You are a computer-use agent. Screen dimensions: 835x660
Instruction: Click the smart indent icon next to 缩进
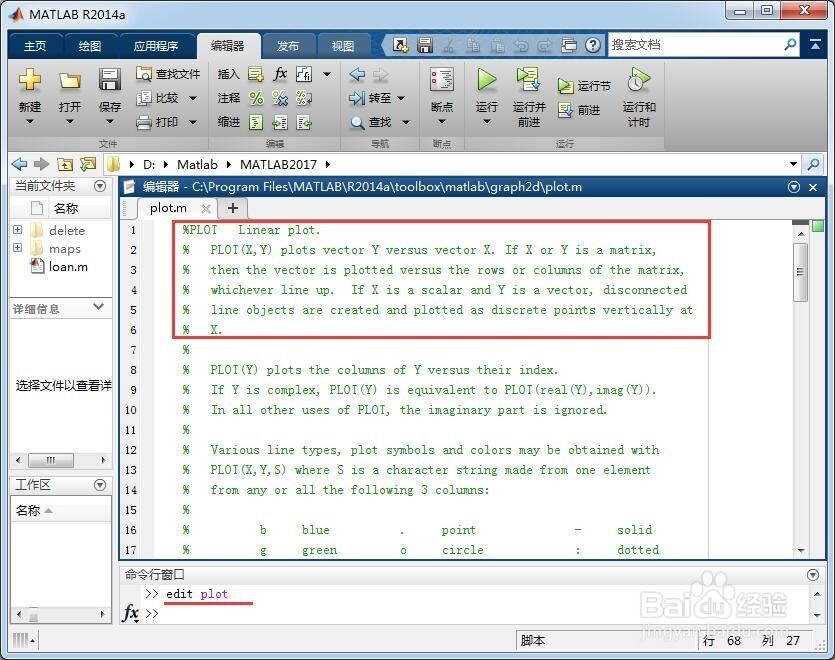click(x=256, y=123)
